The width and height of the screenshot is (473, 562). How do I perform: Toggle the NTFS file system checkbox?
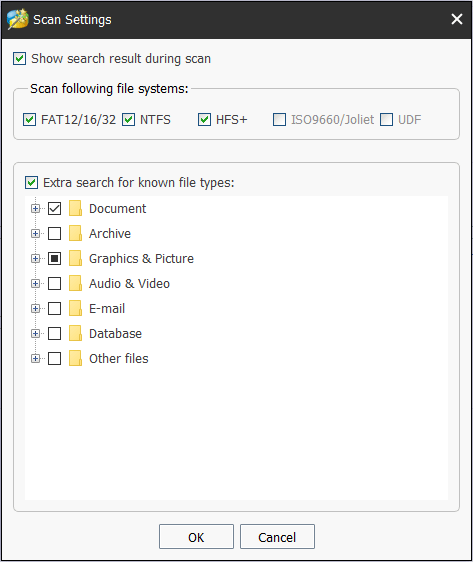(x=128, y=119)
